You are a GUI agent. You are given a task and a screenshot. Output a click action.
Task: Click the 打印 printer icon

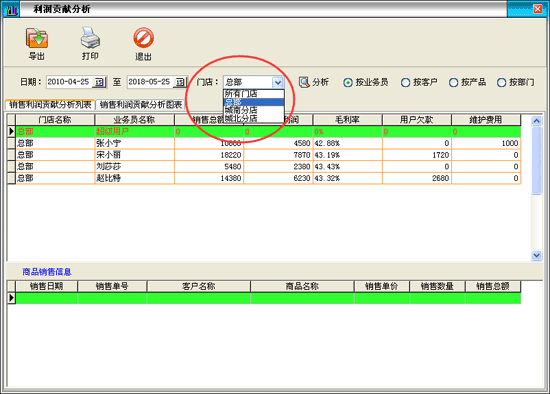(x=90, y=38)
